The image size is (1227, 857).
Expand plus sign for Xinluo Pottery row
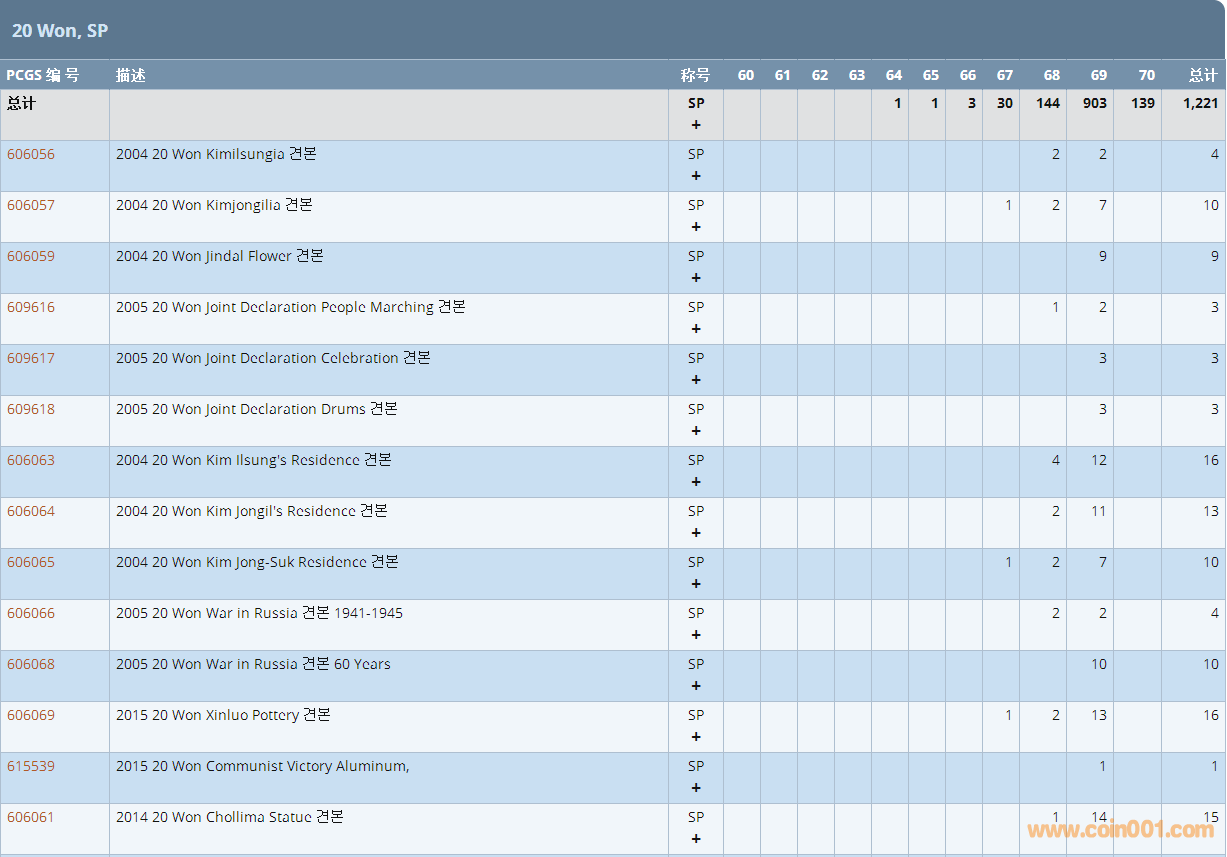pos(696,737)
